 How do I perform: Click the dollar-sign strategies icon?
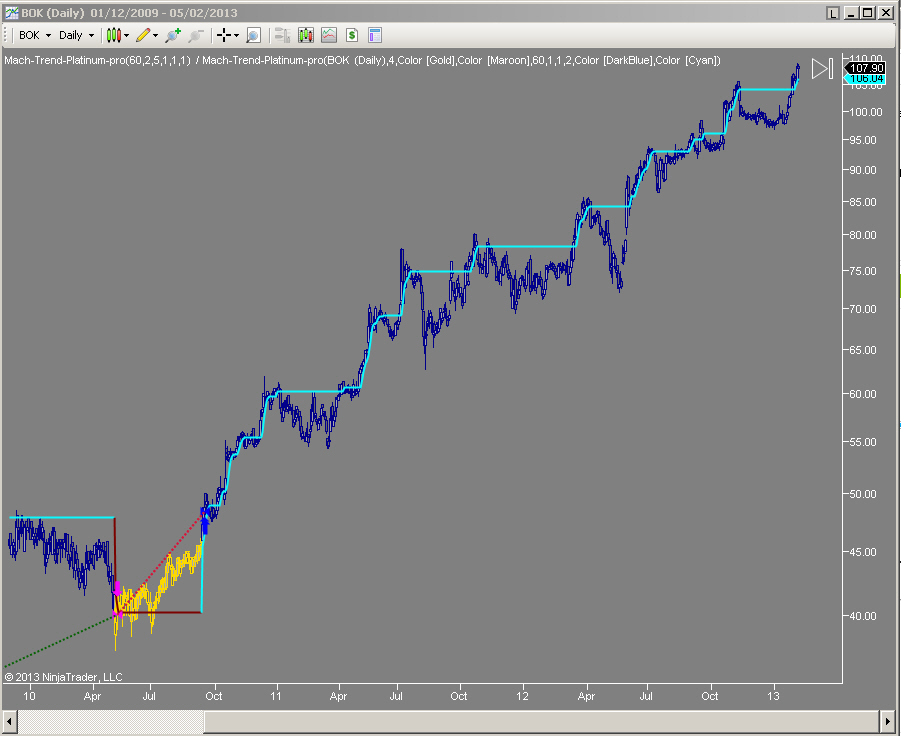351,35
